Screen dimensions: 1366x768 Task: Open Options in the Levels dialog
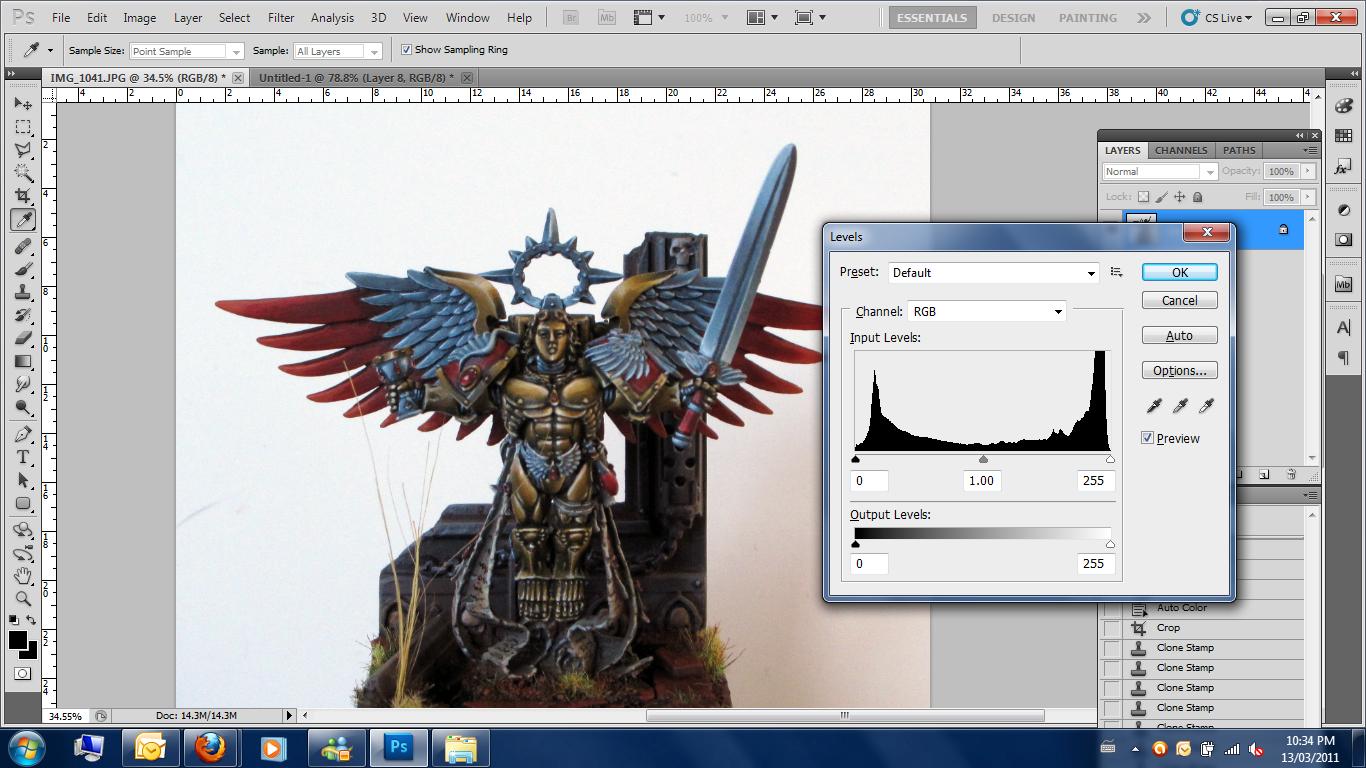1180,370
